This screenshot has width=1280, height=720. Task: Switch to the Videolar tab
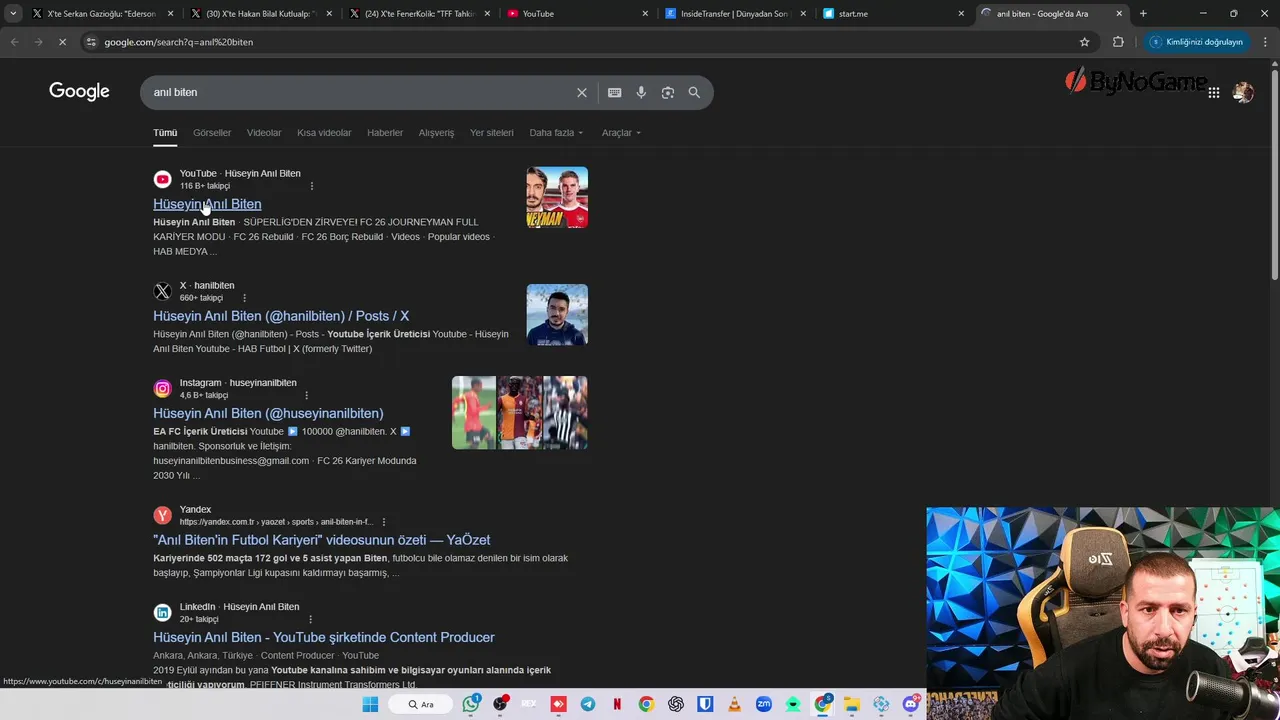click(264, 132)
